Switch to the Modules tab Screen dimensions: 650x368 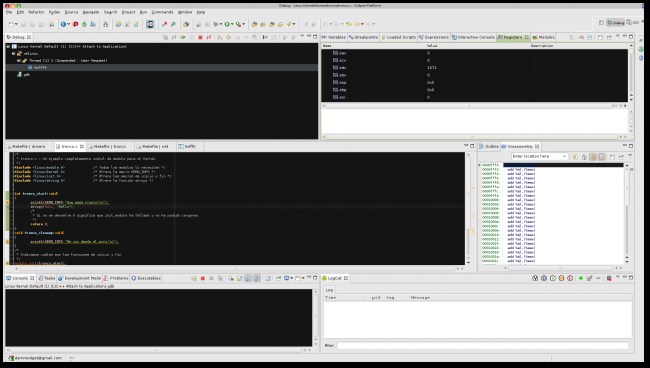tap(543, 37)
